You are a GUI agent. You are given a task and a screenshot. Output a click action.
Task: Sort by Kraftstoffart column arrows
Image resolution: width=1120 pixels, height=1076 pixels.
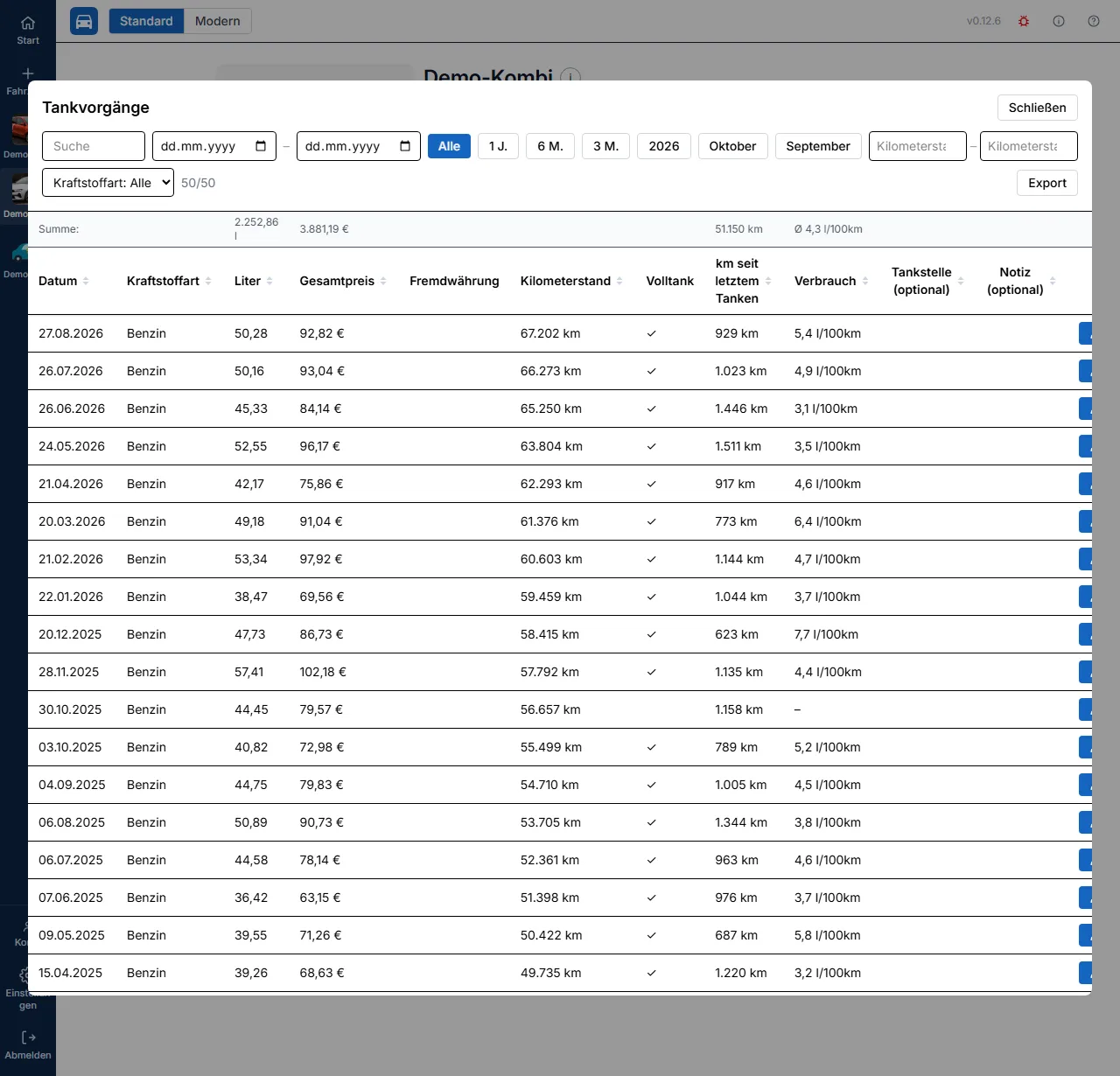tap(208, 281)
